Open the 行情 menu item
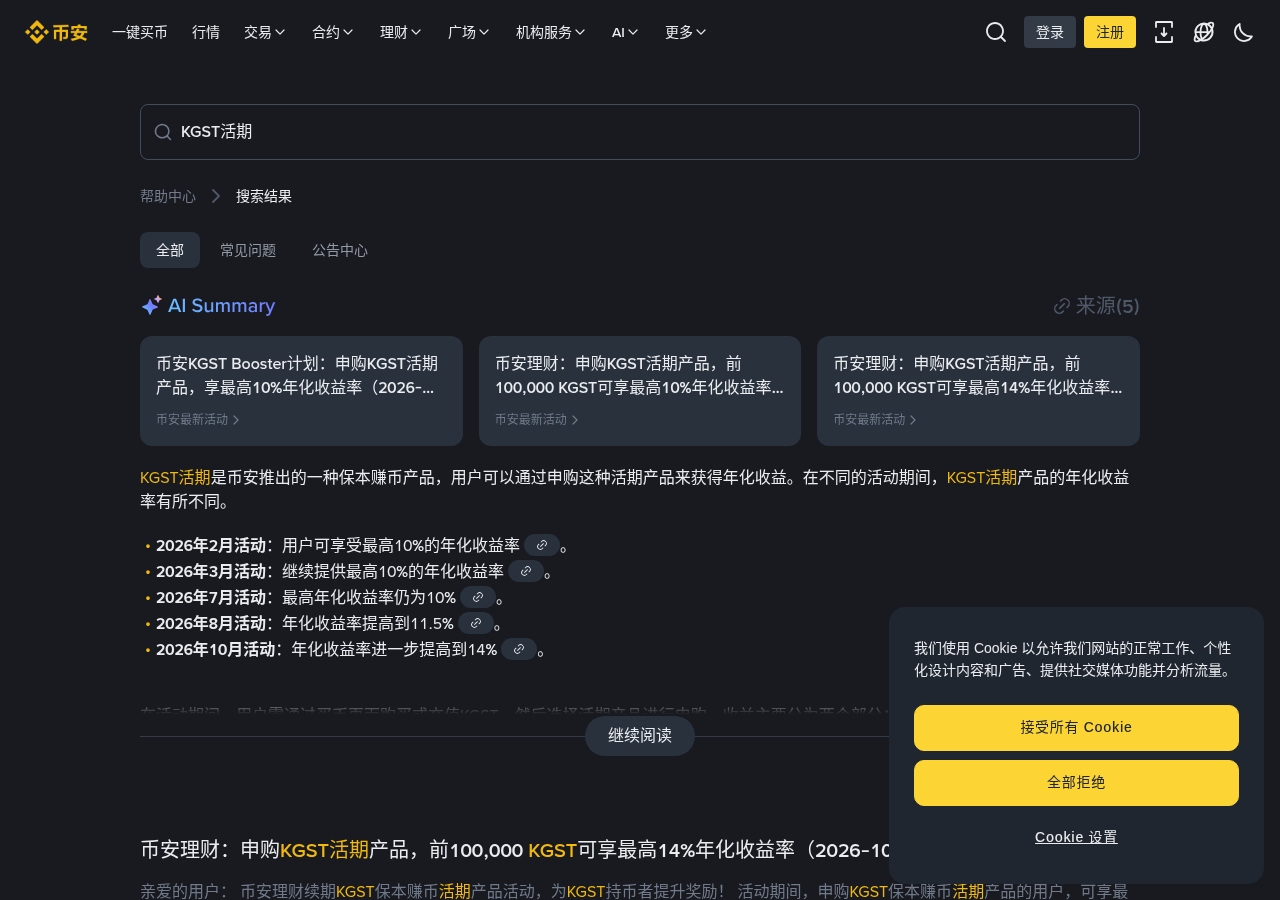This screenshot has width=1280, height=900. pyautogui.click(x=206, y=32)
